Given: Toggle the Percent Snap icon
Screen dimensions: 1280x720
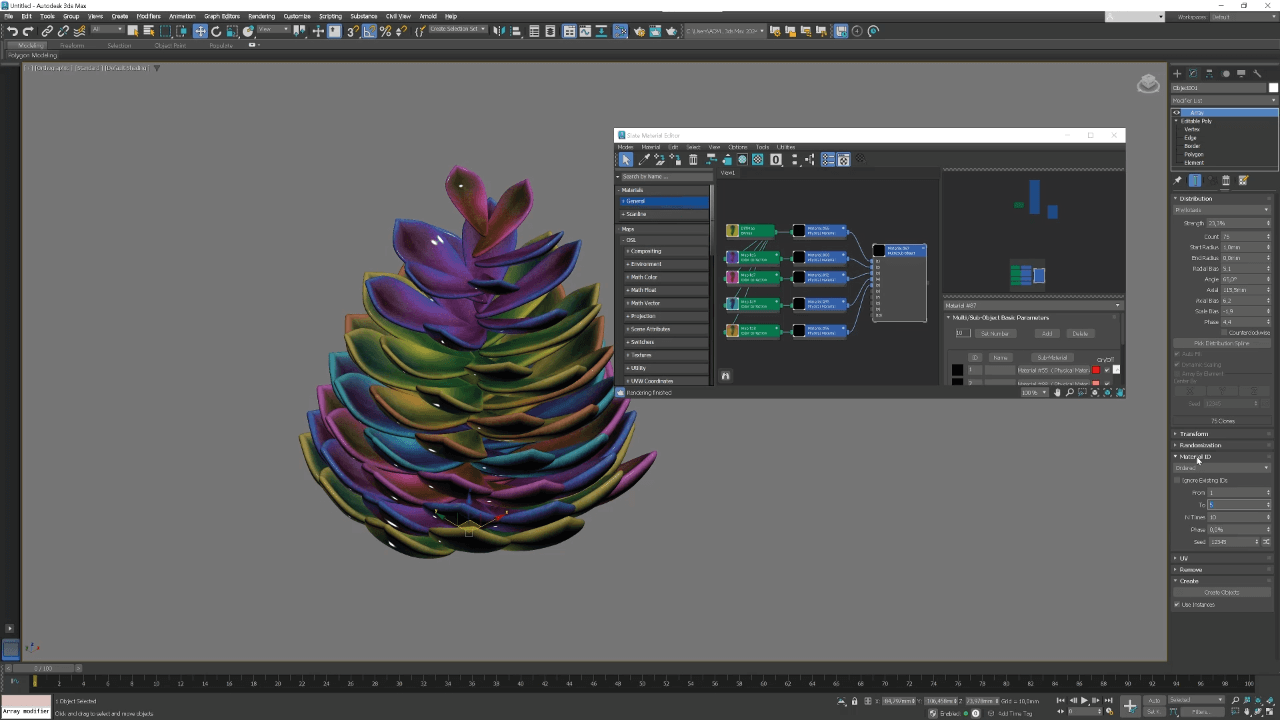Looking at the screenshot, I should (385, 31).
